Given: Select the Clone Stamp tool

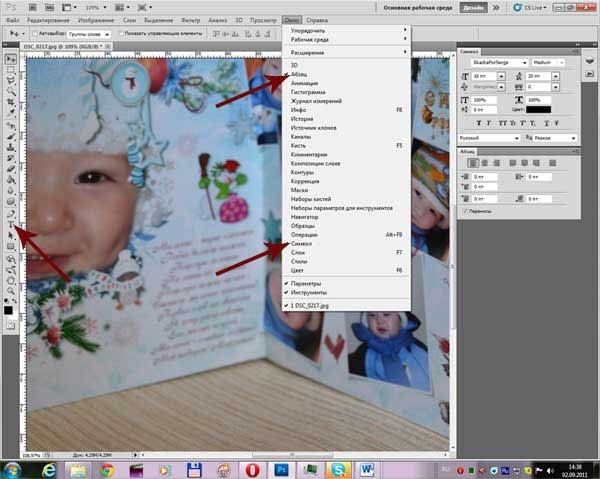Looking at the screenshot, I should (10, 147).
